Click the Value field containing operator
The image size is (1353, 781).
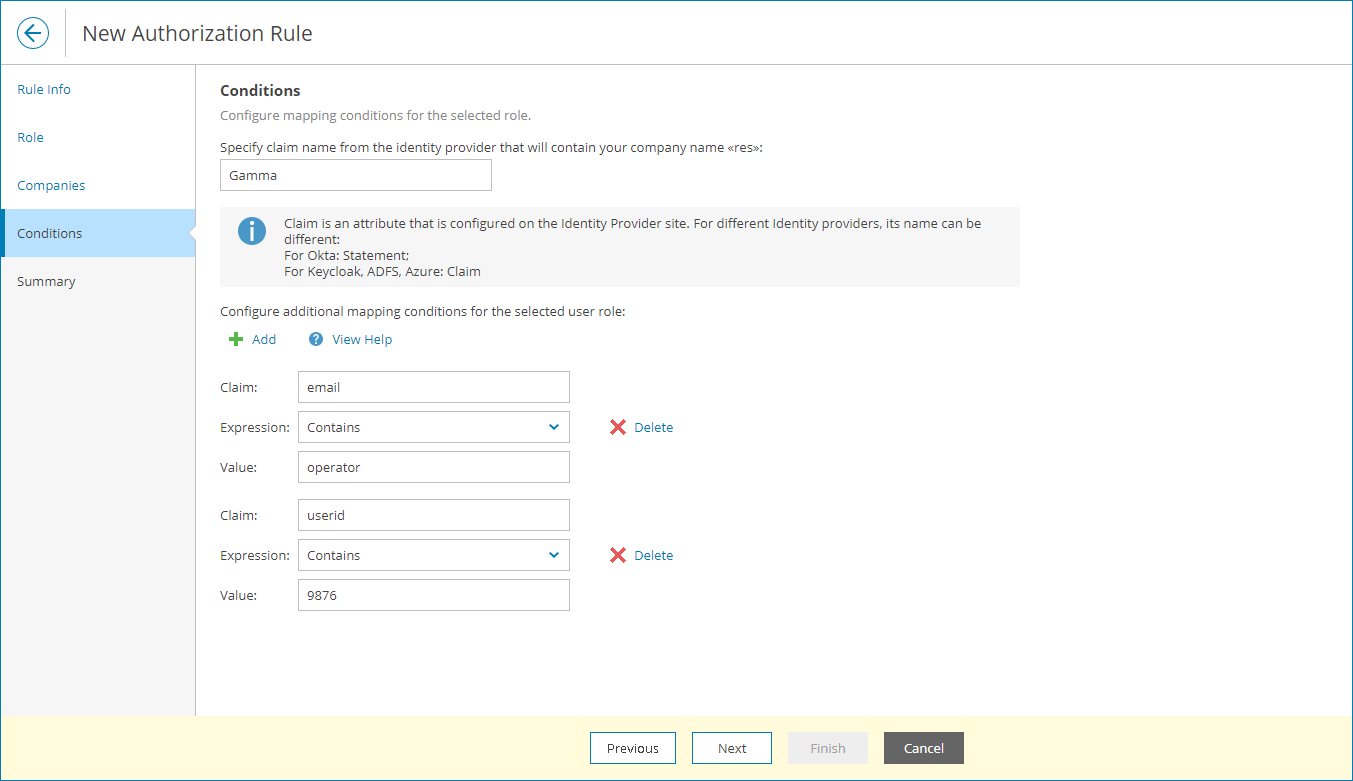point(434,467)
